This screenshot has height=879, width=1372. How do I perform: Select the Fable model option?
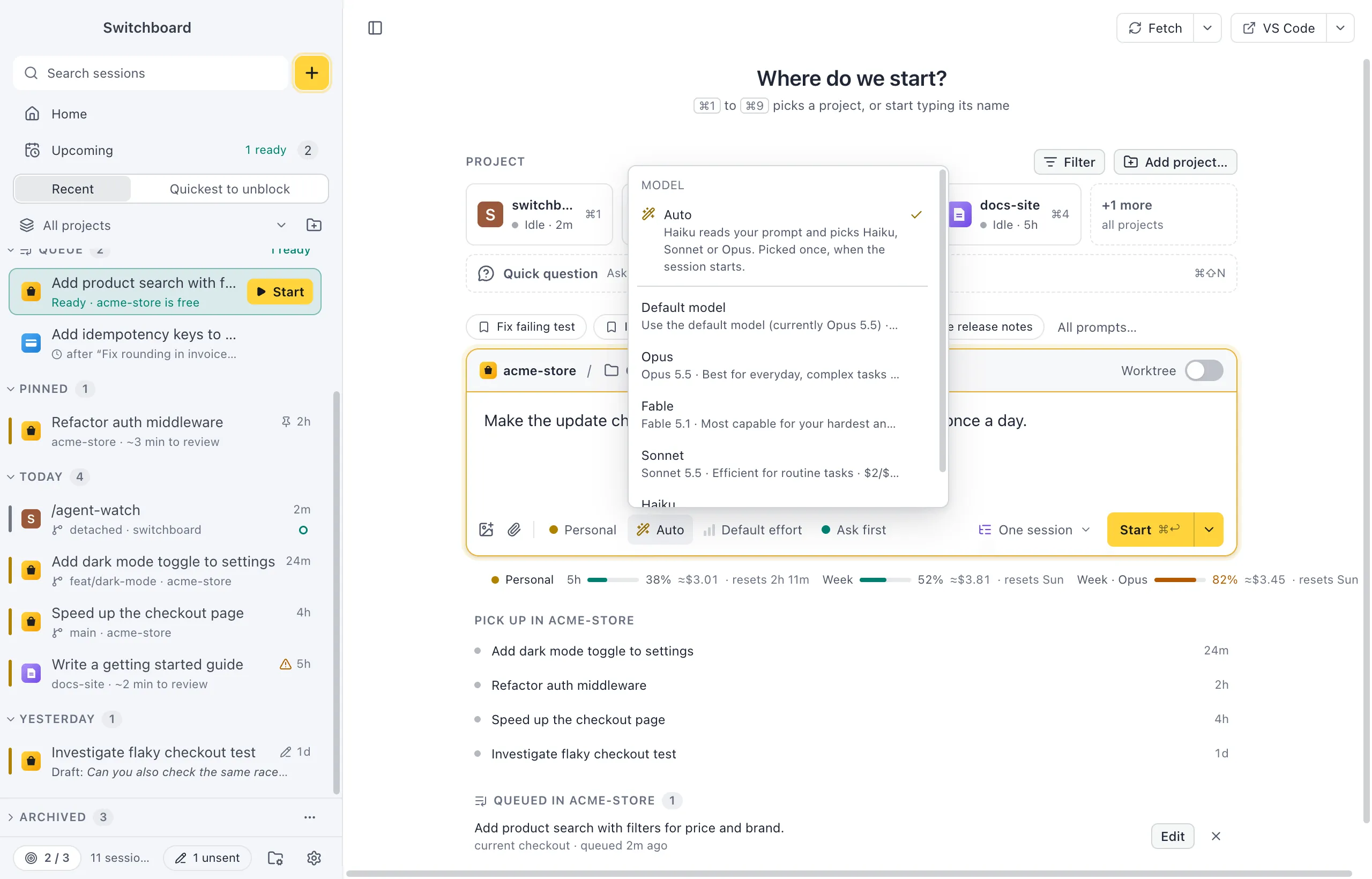pos(782,414)
